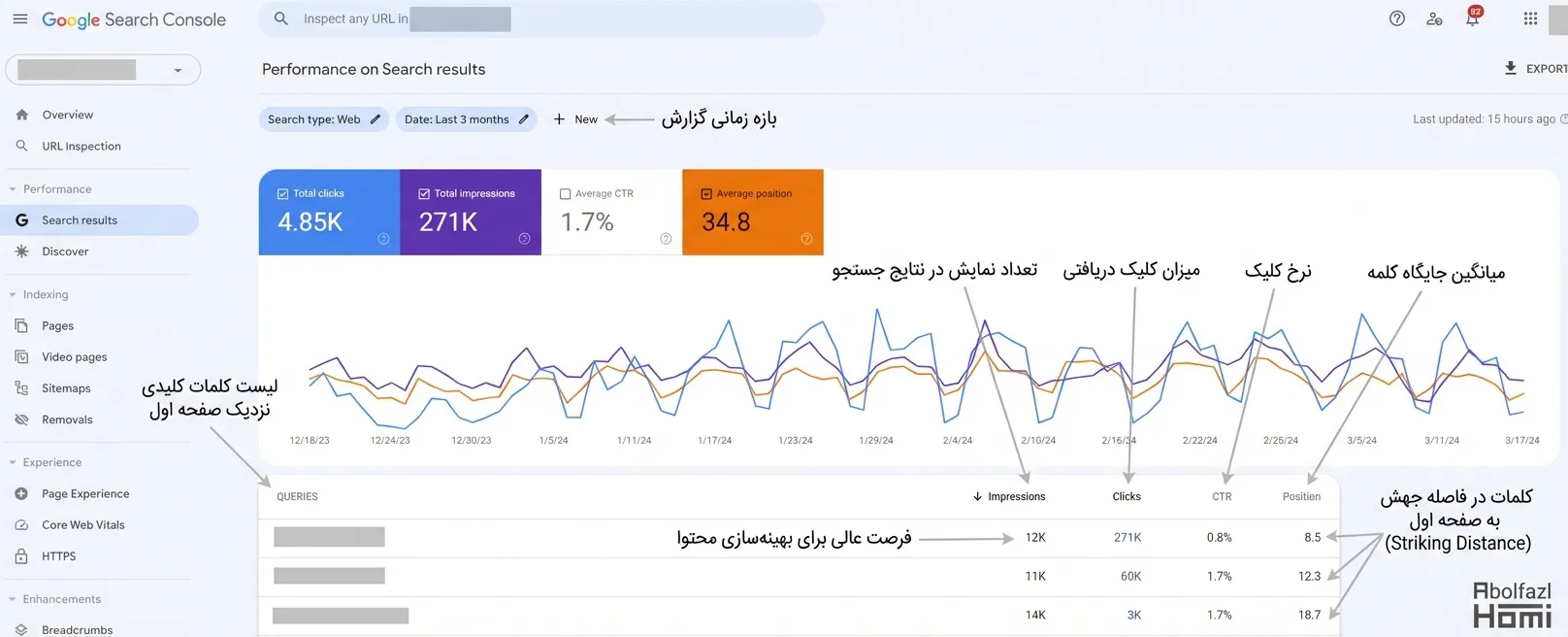Click the help icon in Average CTR card
This screenshot has height=637, width=1568.
click(x=666, y=239)
